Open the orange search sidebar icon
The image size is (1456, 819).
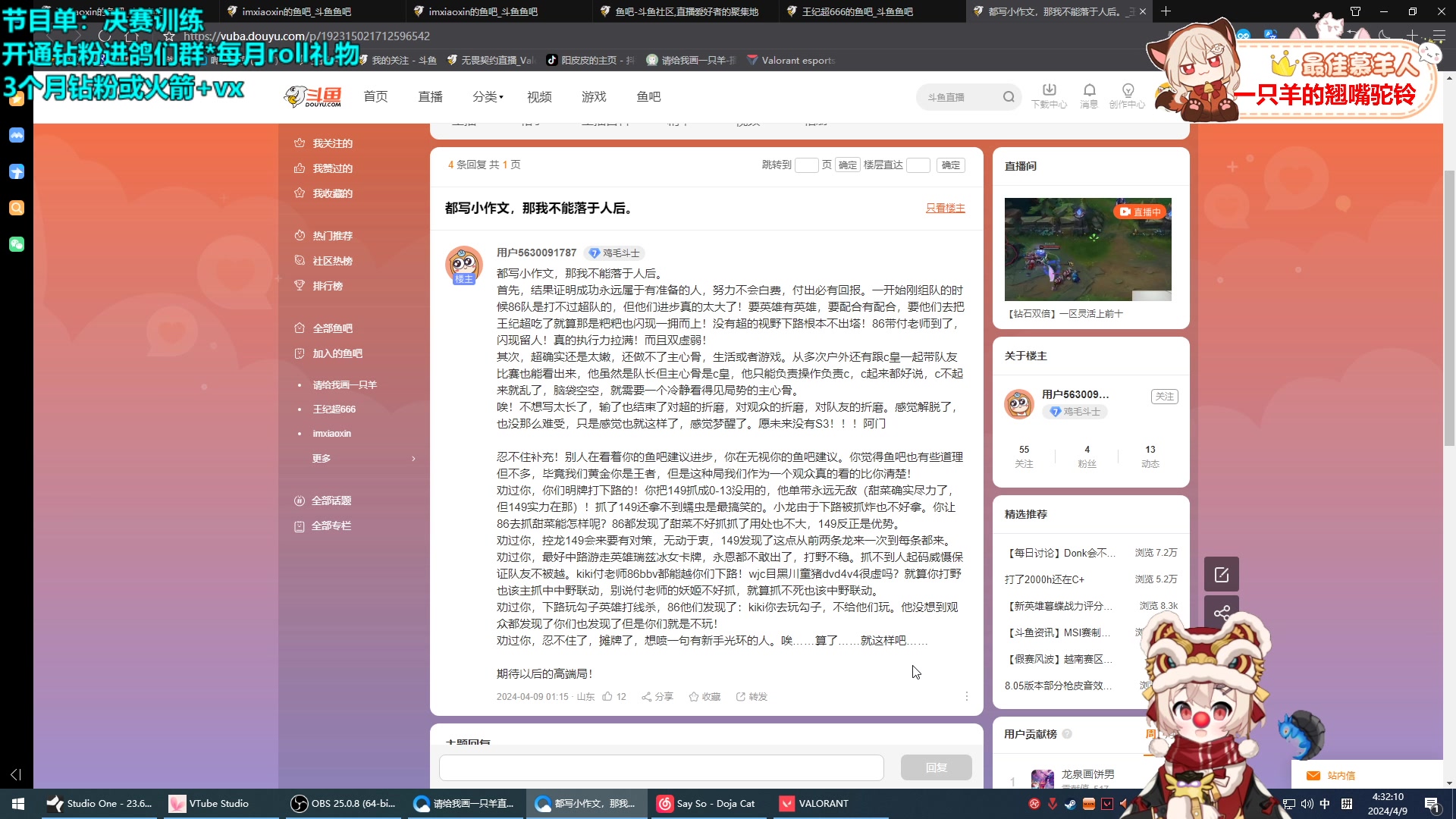(x=17, y=208)
